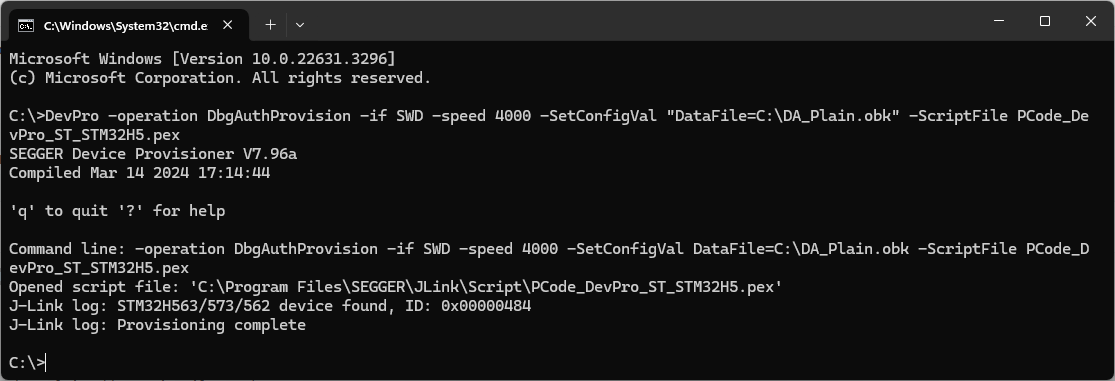
Task: Maximize the terminal window
Action: [x=1045, y=21]
